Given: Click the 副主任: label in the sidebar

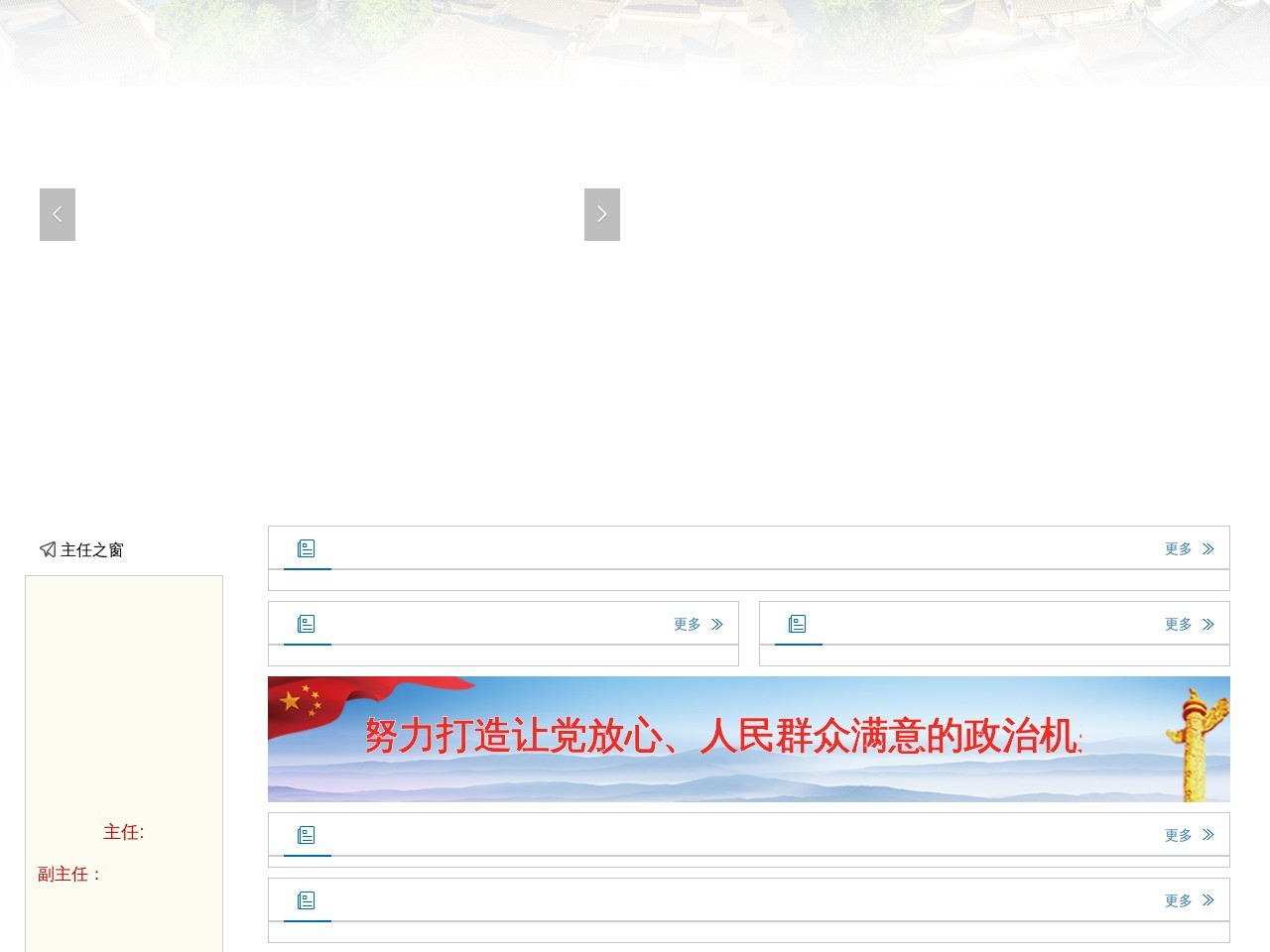Looking at the screenshot, I should (66, 874).
